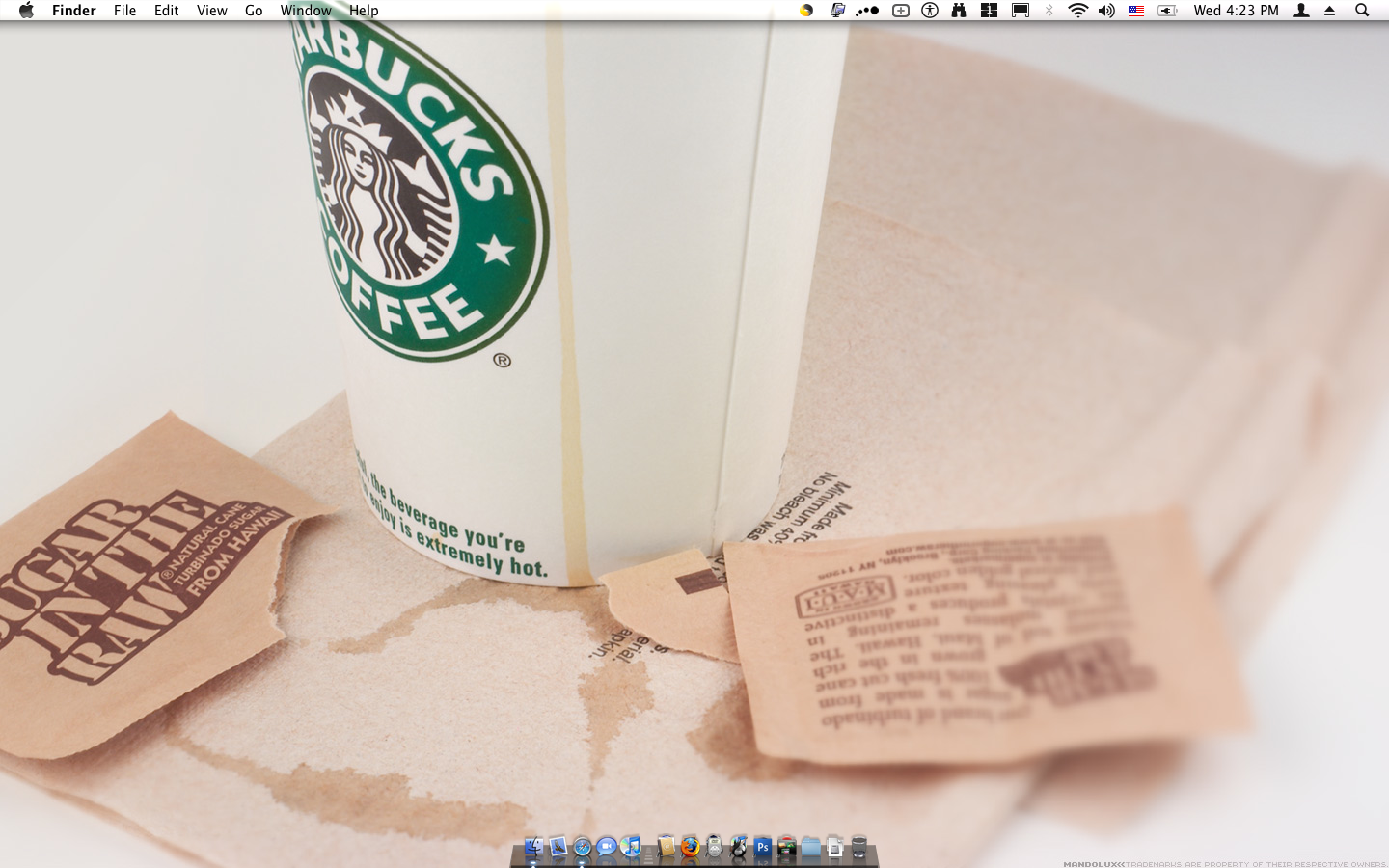
Task: Click the Wed 4:23 PM clock
Action: (x=1236, y=11)
